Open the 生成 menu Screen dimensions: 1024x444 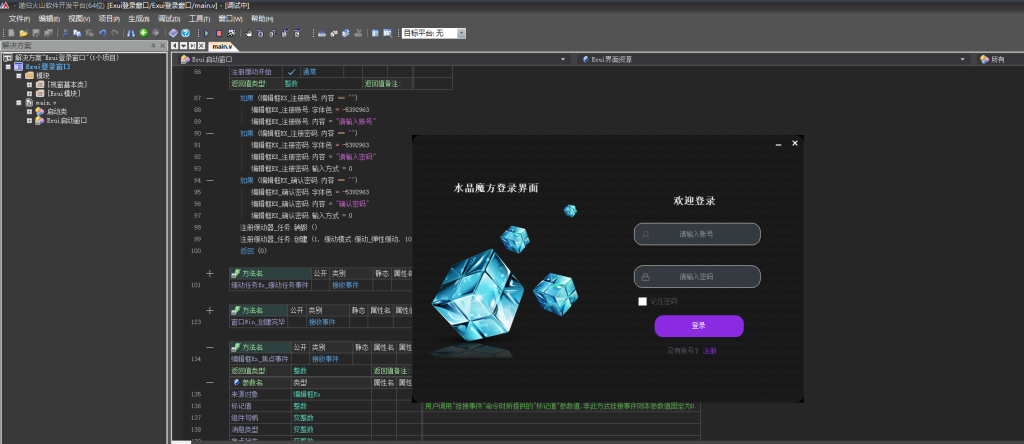(x=138, y=19)
